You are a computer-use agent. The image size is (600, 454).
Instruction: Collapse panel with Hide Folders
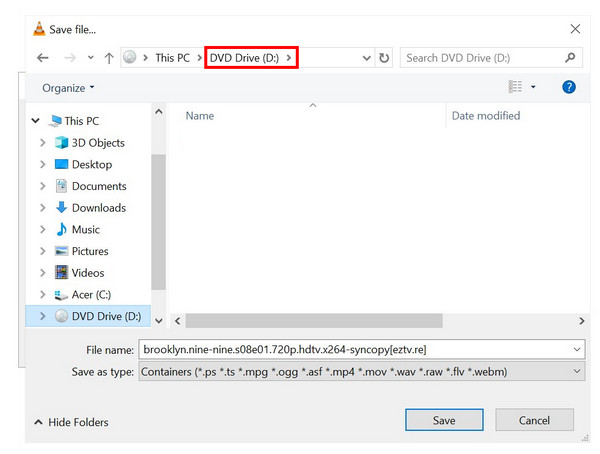(71, 422)
